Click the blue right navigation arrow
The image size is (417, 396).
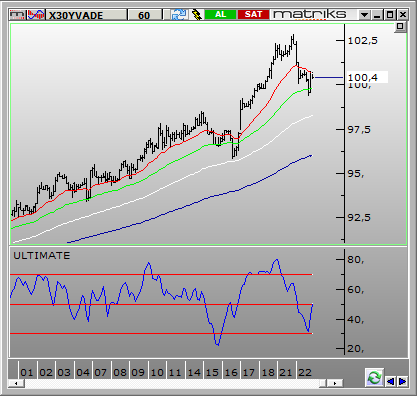402,381
